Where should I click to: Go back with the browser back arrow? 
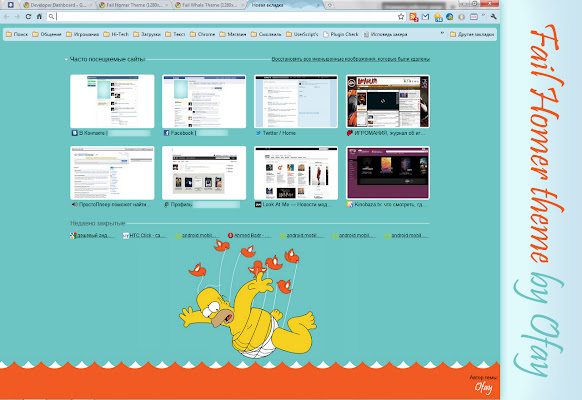pyautogui.click(x=6, y=16)
